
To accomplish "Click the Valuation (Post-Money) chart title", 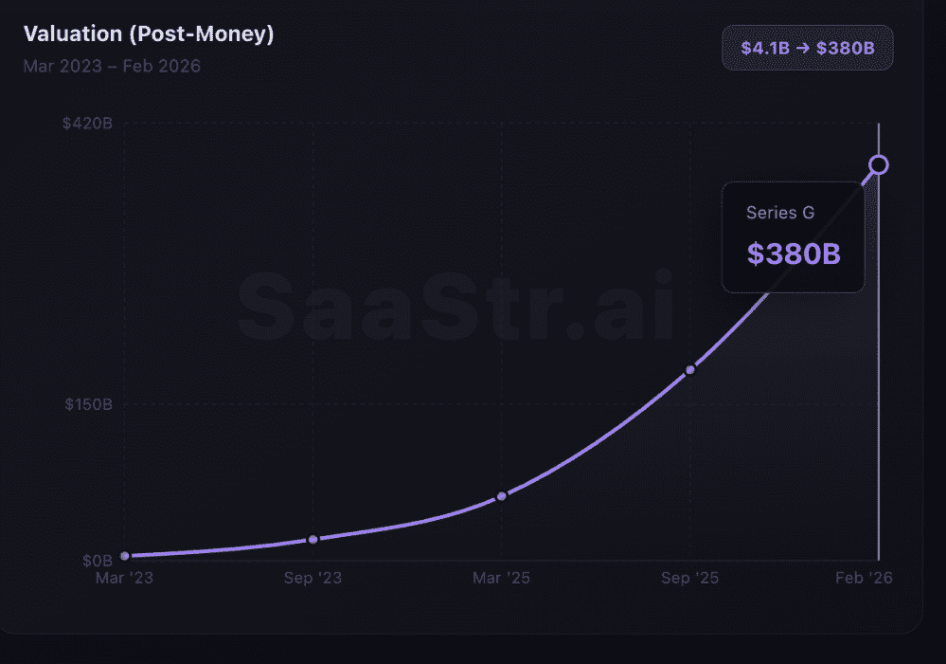I will point(148,34).
